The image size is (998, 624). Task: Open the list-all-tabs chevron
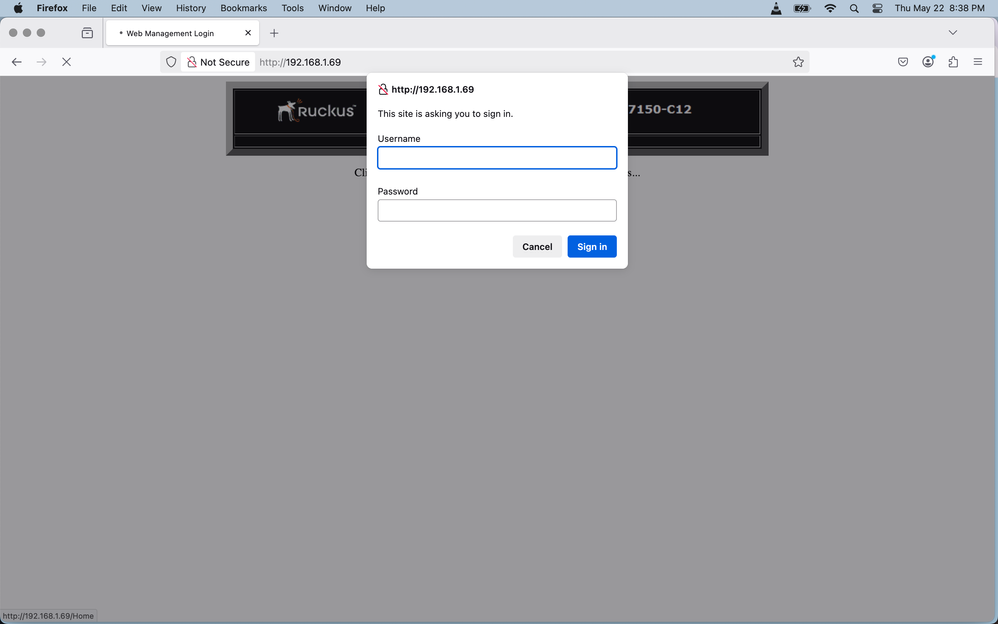(x=953, y=32)
